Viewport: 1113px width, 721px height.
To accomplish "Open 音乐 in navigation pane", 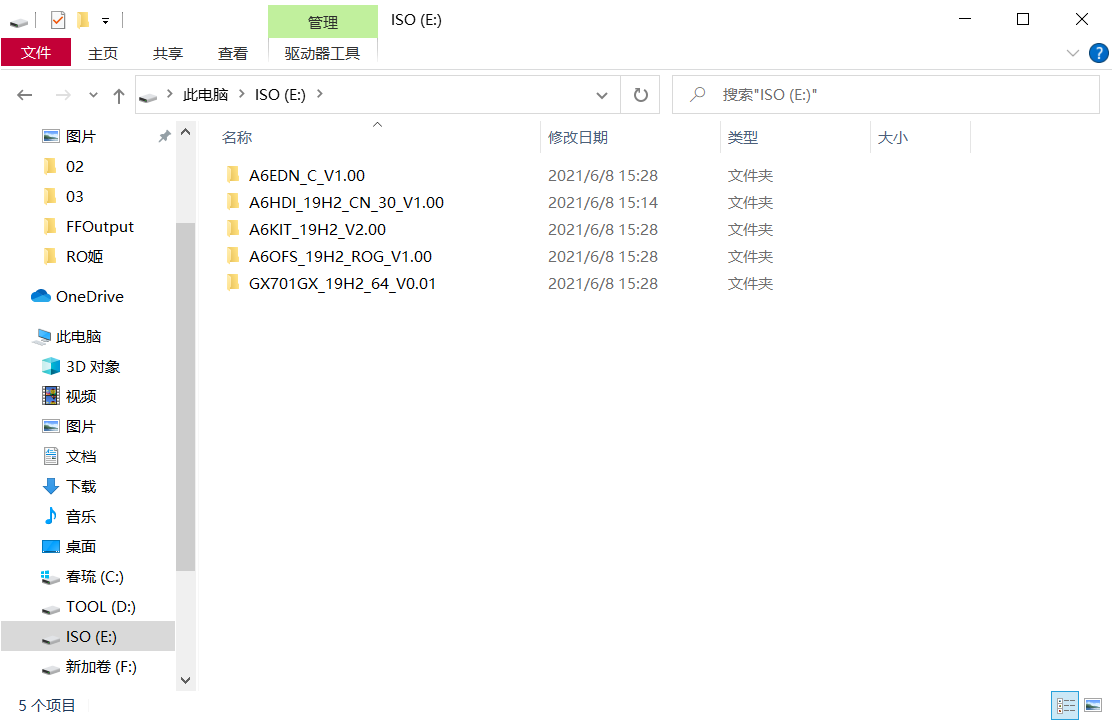I will point(80,516).
